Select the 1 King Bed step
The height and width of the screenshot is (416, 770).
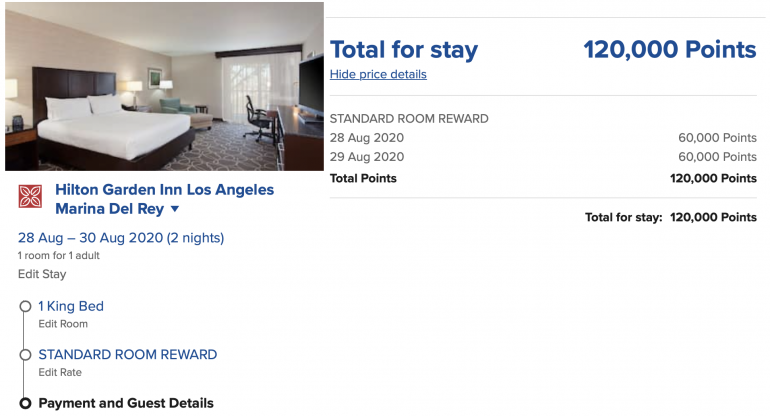click(70, 306)
